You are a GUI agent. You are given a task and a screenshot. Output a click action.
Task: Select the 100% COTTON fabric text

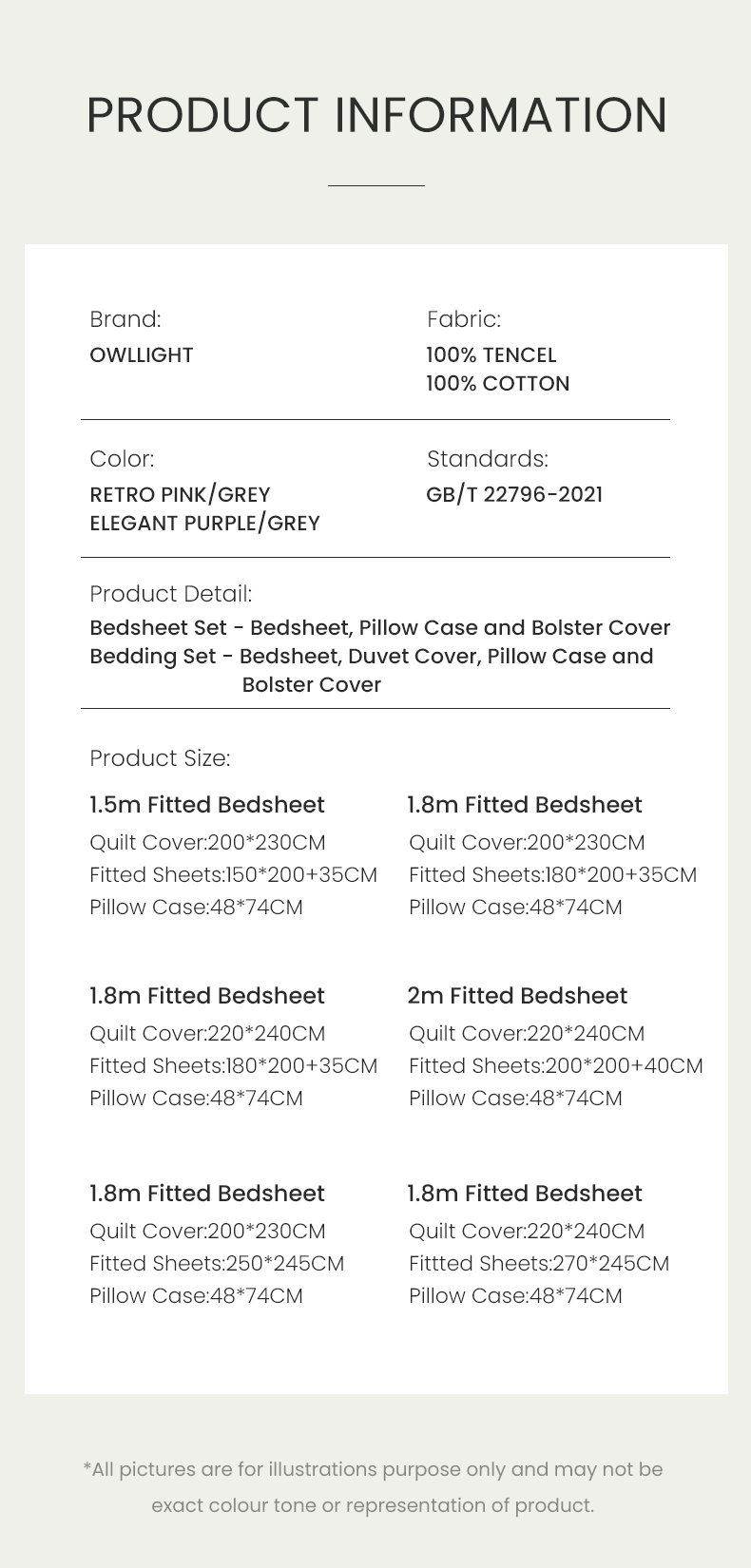[498, 384]
